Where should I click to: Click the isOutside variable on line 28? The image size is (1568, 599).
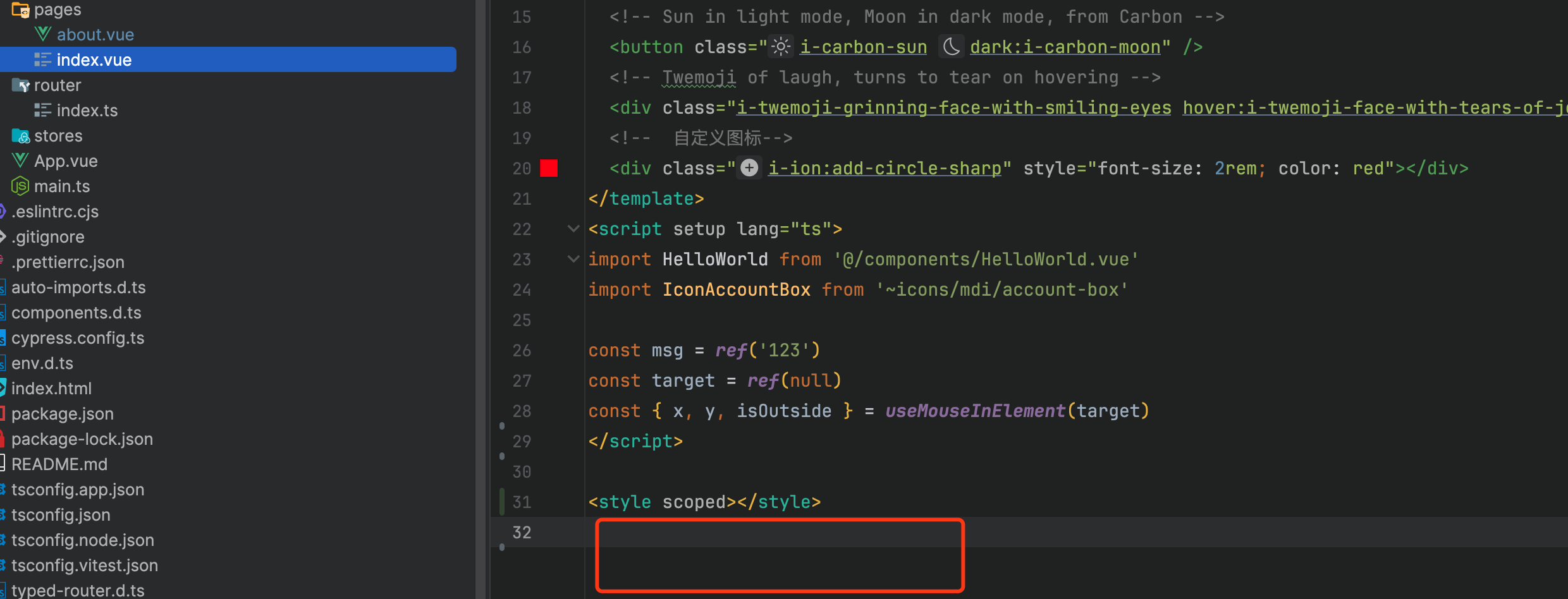[784, 411]
